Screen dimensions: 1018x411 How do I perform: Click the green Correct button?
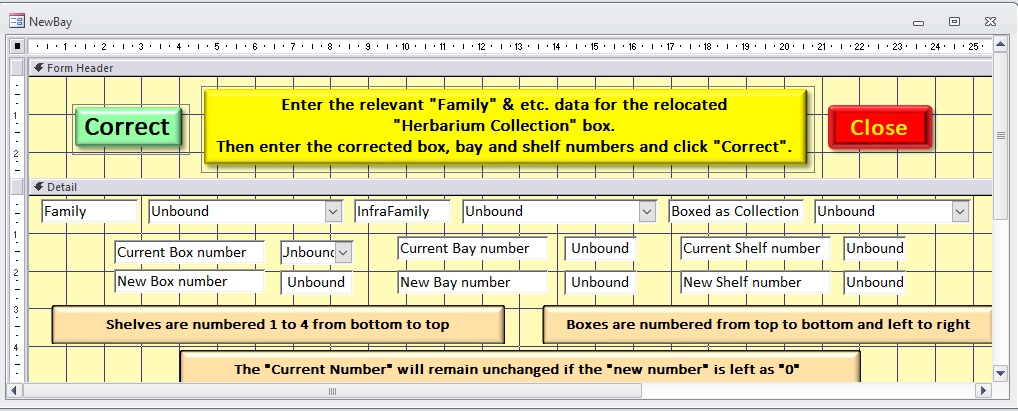tap(128, 127)
